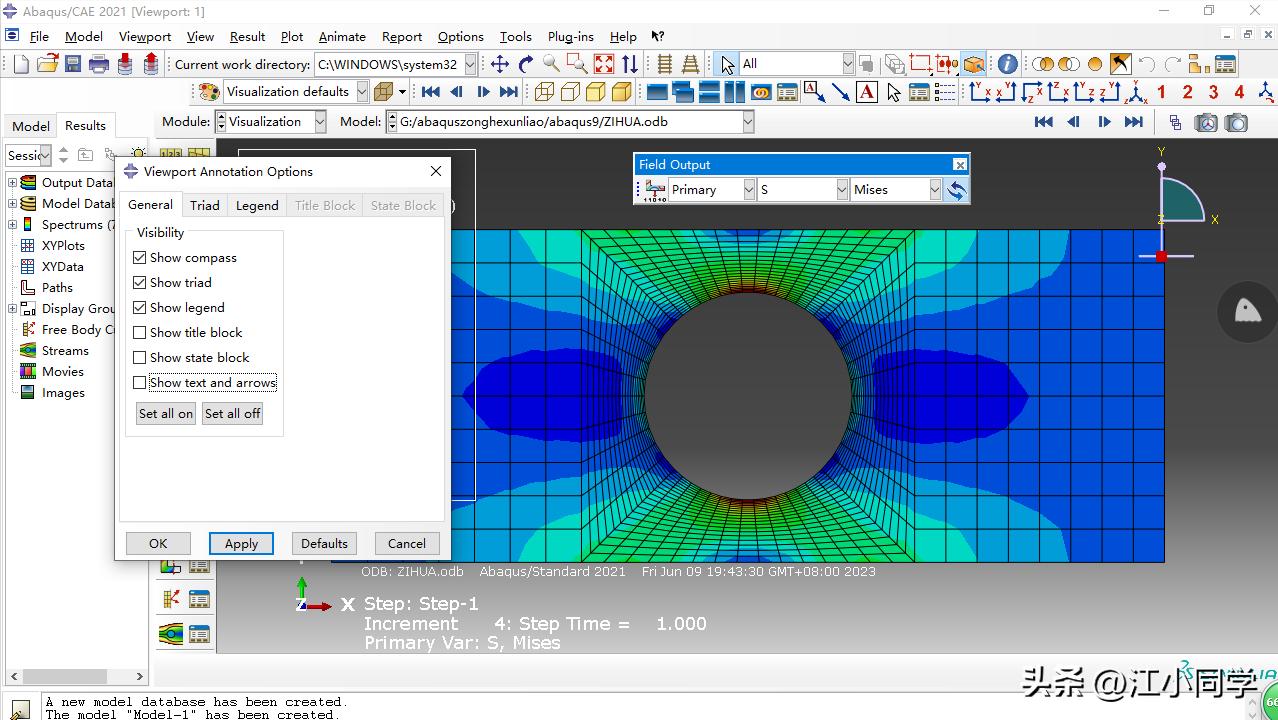This screenshot has width=1278, height=720.
Task: Click the Print icon in toolbar
Action: click(x=99, y=64)
